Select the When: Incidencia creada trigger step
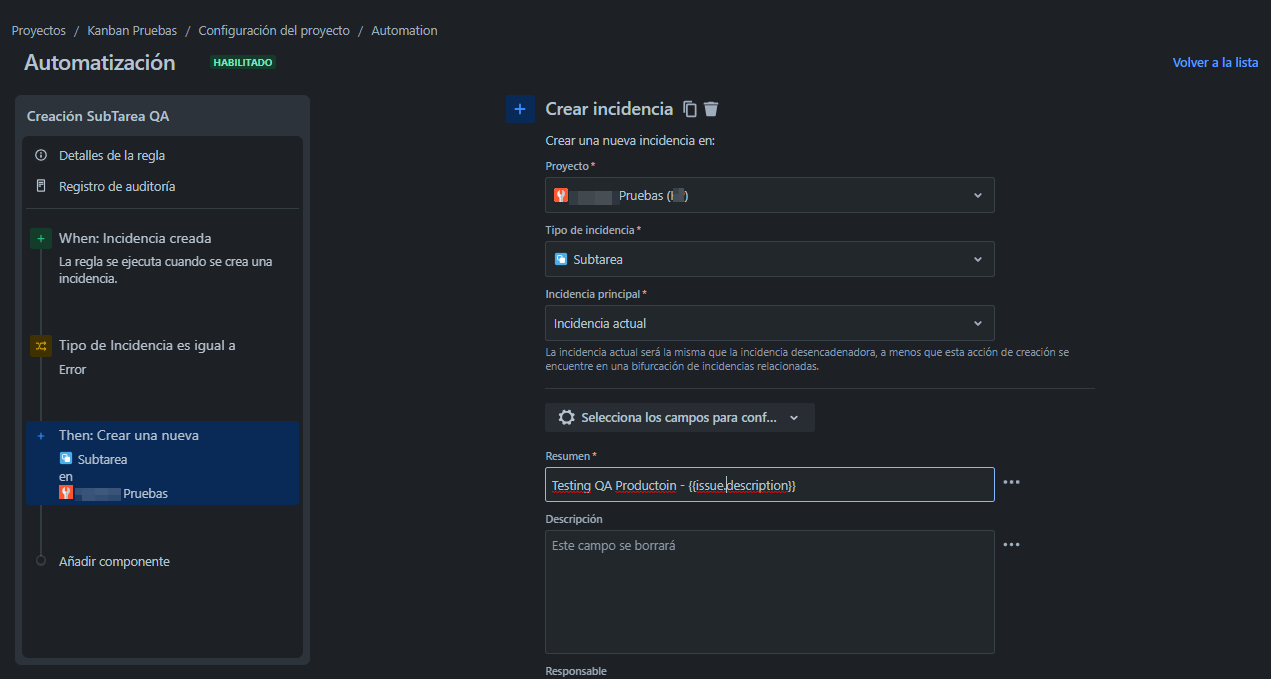 [x=163, y=257]
